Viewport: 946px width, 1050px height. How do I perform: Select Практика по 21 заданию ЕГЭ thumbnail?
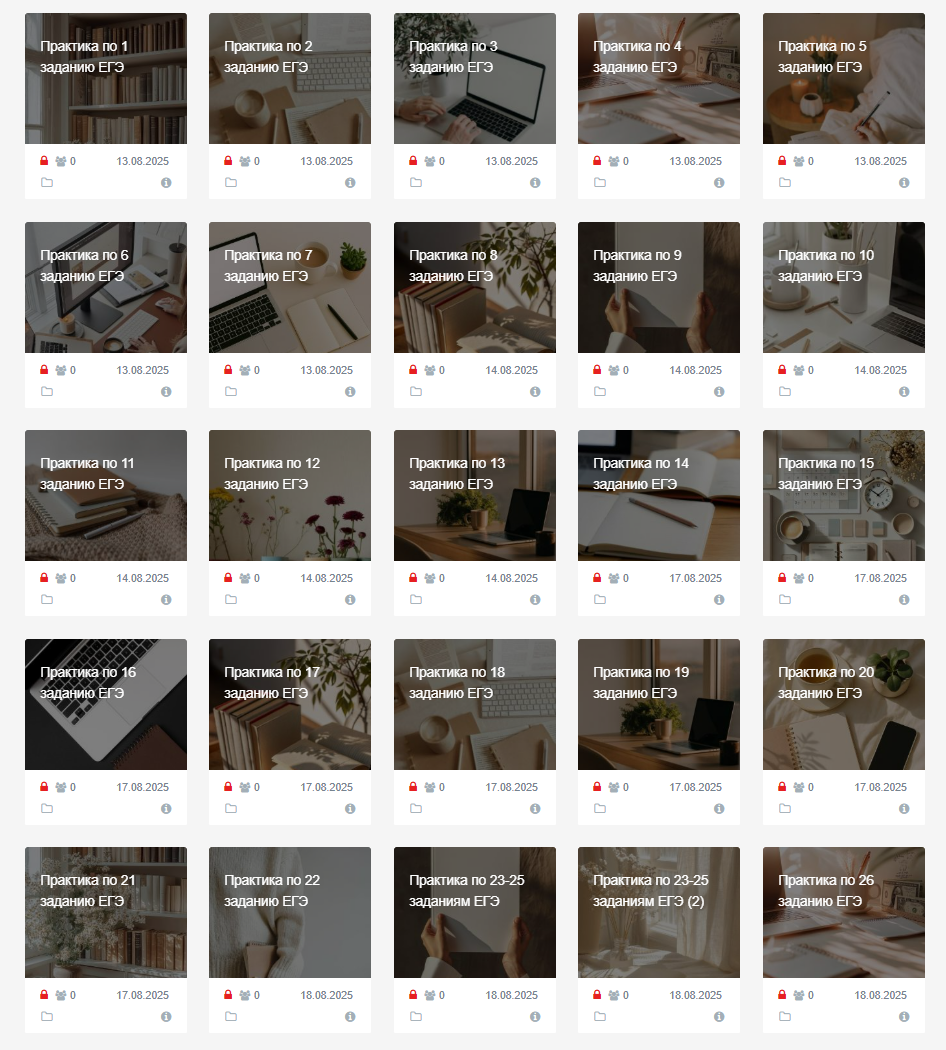click(x=106, y=912)
